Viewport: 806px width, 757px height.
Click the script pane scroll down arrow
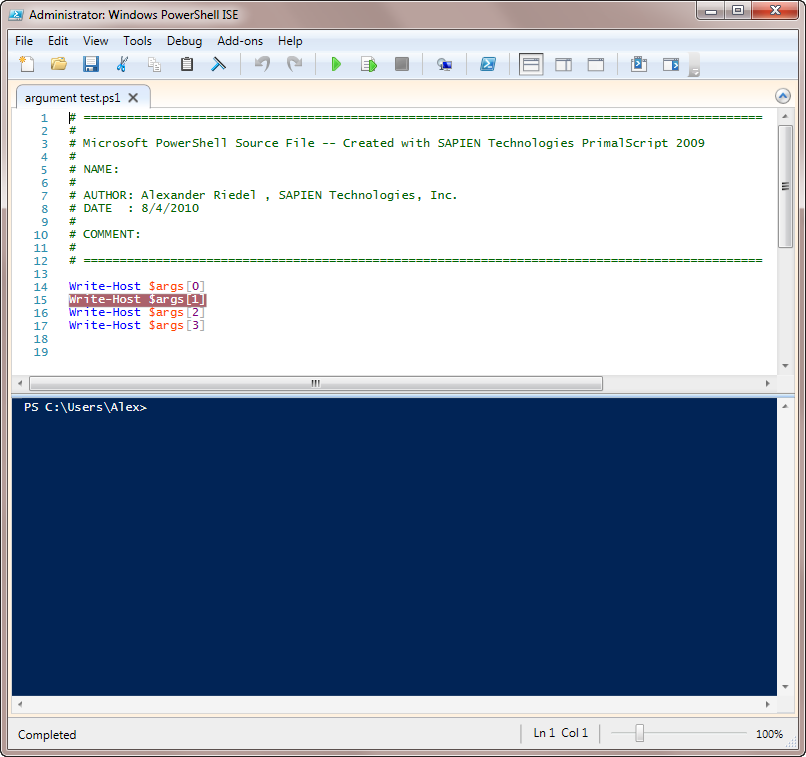[785, 366]
